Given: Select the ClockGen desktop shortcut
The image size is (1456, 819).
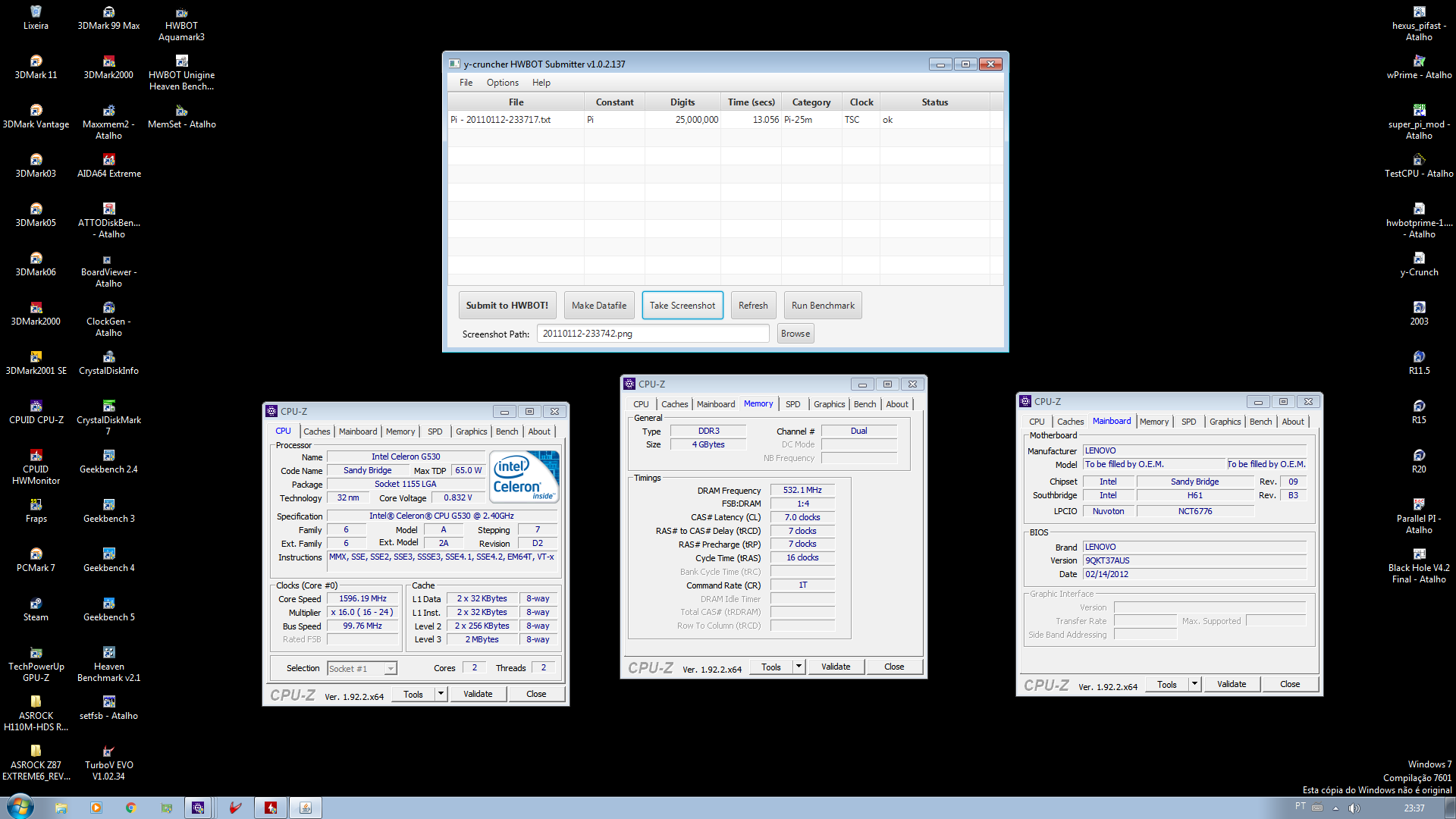Looking at the screenshot, I should point(108,319).
